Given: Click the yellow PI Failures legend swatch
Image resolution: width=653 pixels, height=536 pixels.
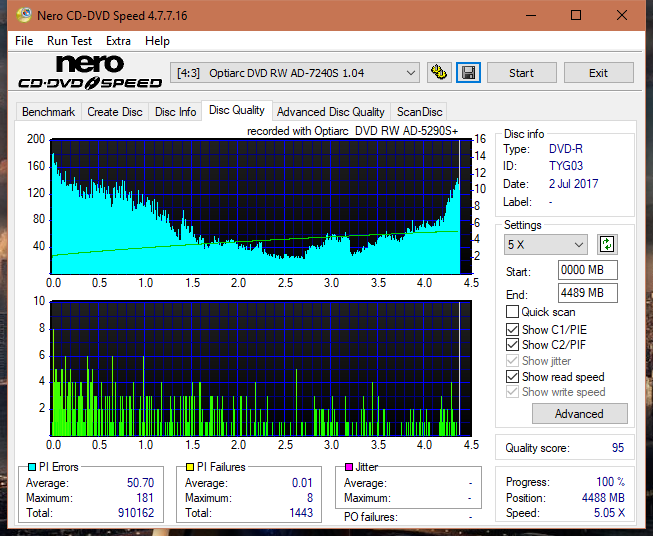Looking at the screenshot, I should click(x=190, y=467).
